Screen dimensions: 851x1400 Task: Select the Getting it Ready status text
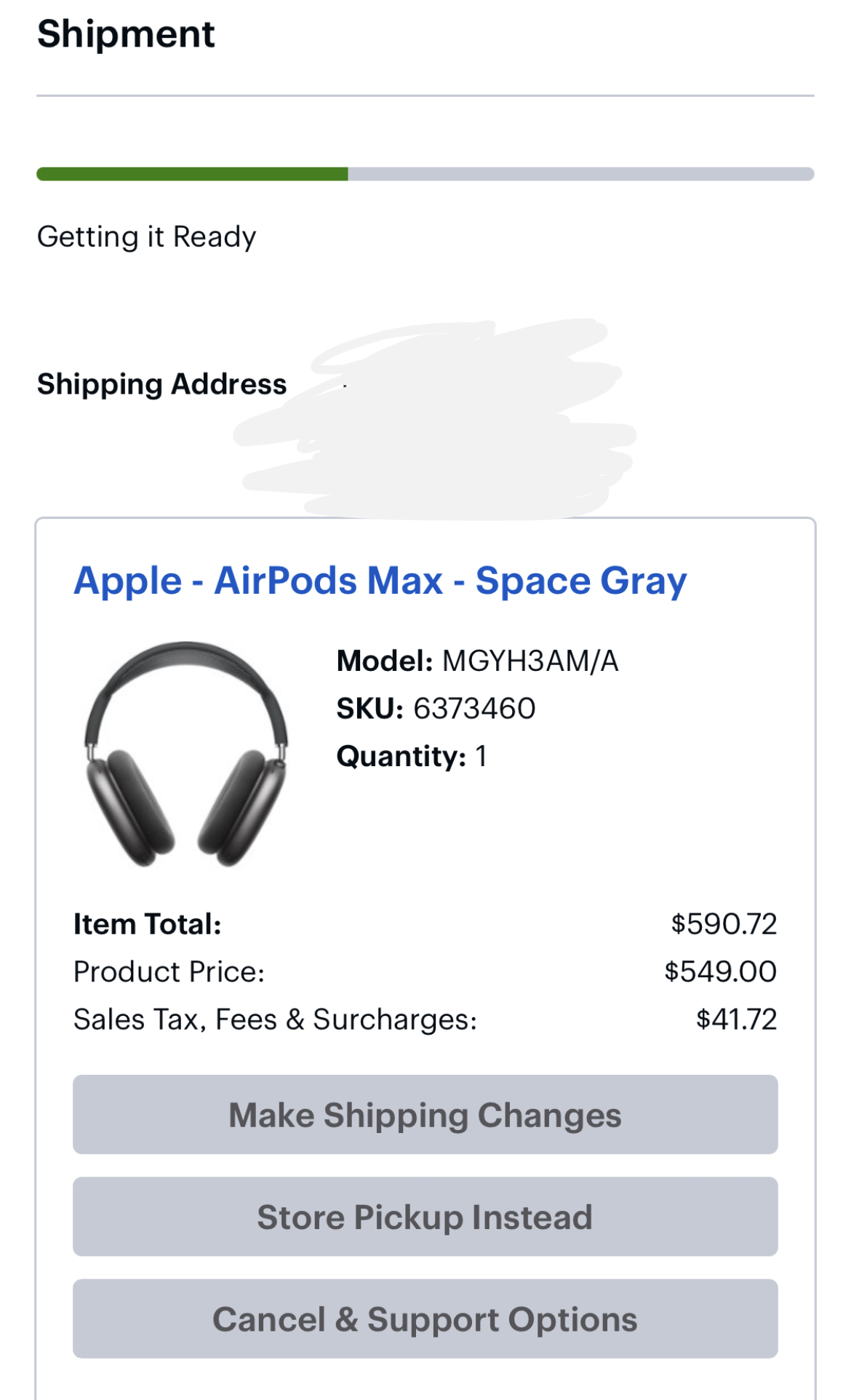click(147, 237)
